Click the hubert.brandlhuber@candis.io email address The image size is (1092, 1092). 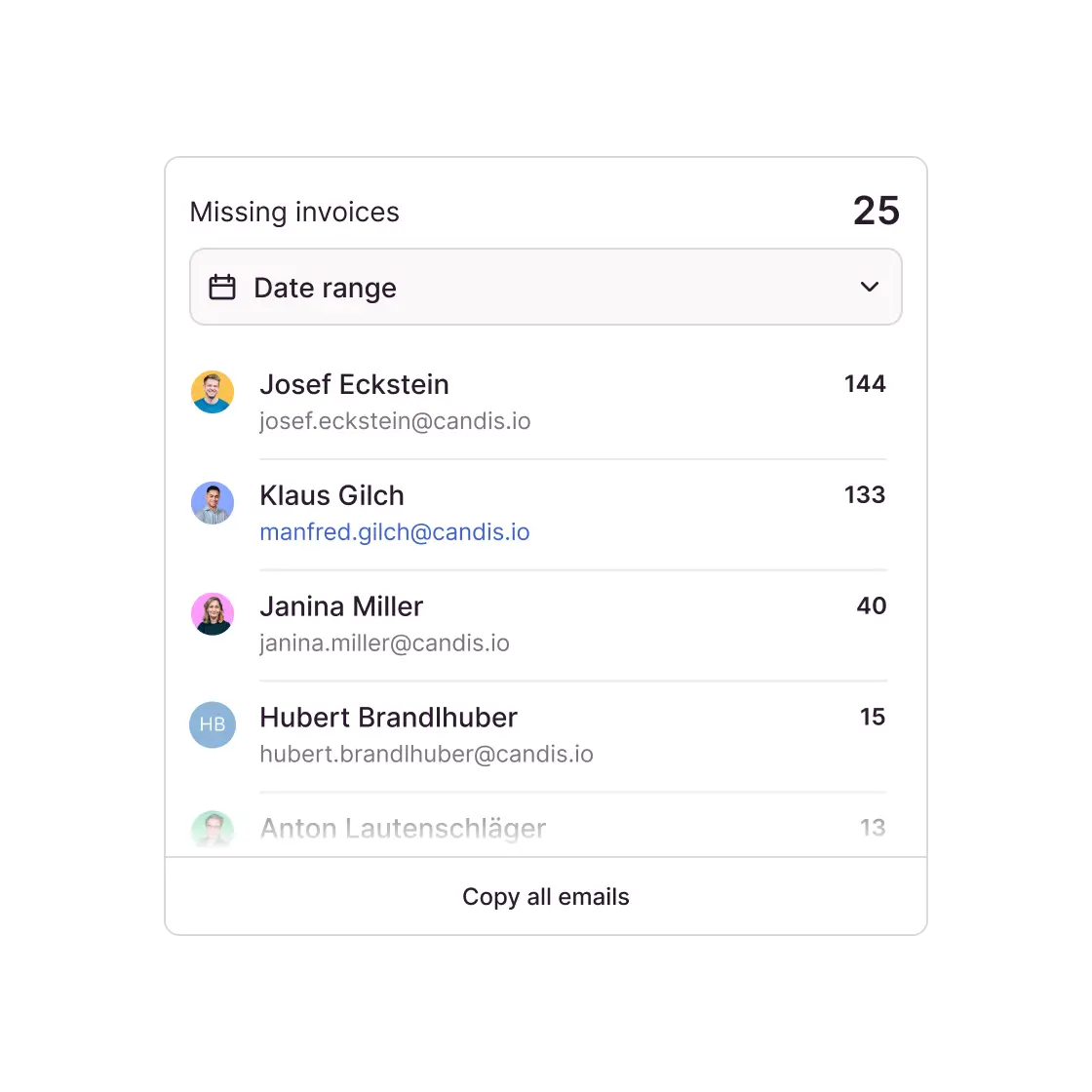[x=426, y=755]
